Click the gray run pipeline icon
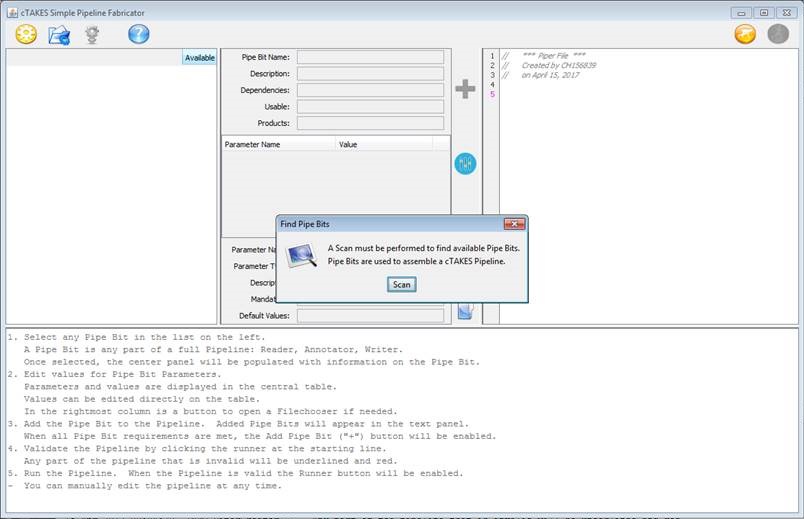Viewport: 804px width, 519px height. click(x=778, y=34)
